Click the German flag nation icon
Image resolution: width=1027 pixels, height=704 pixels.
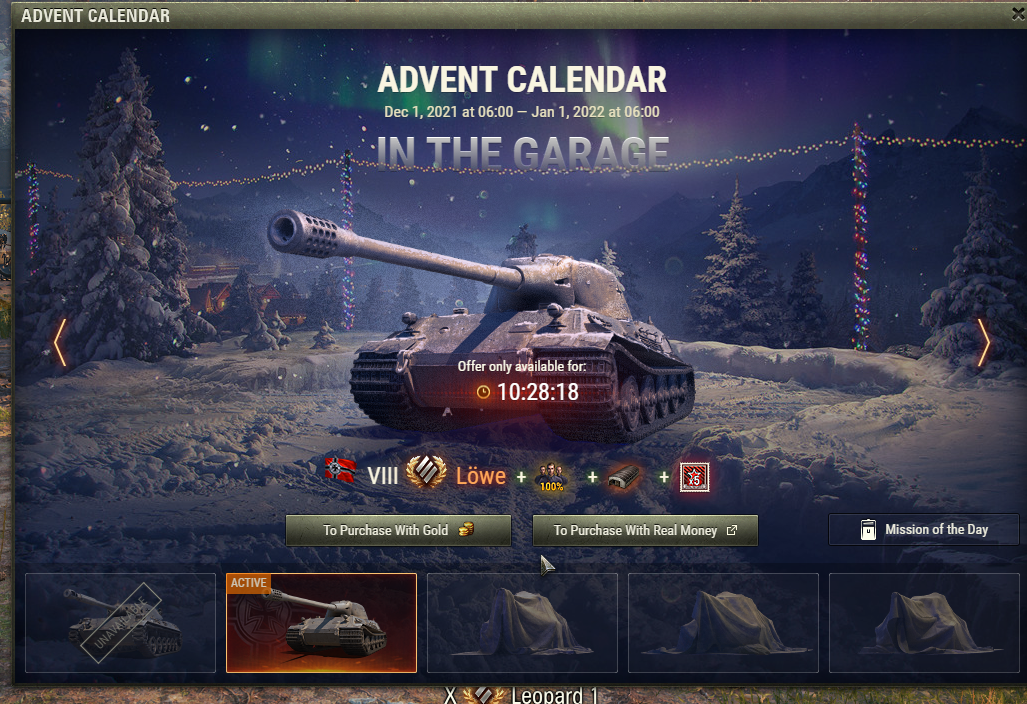[341, 471]
